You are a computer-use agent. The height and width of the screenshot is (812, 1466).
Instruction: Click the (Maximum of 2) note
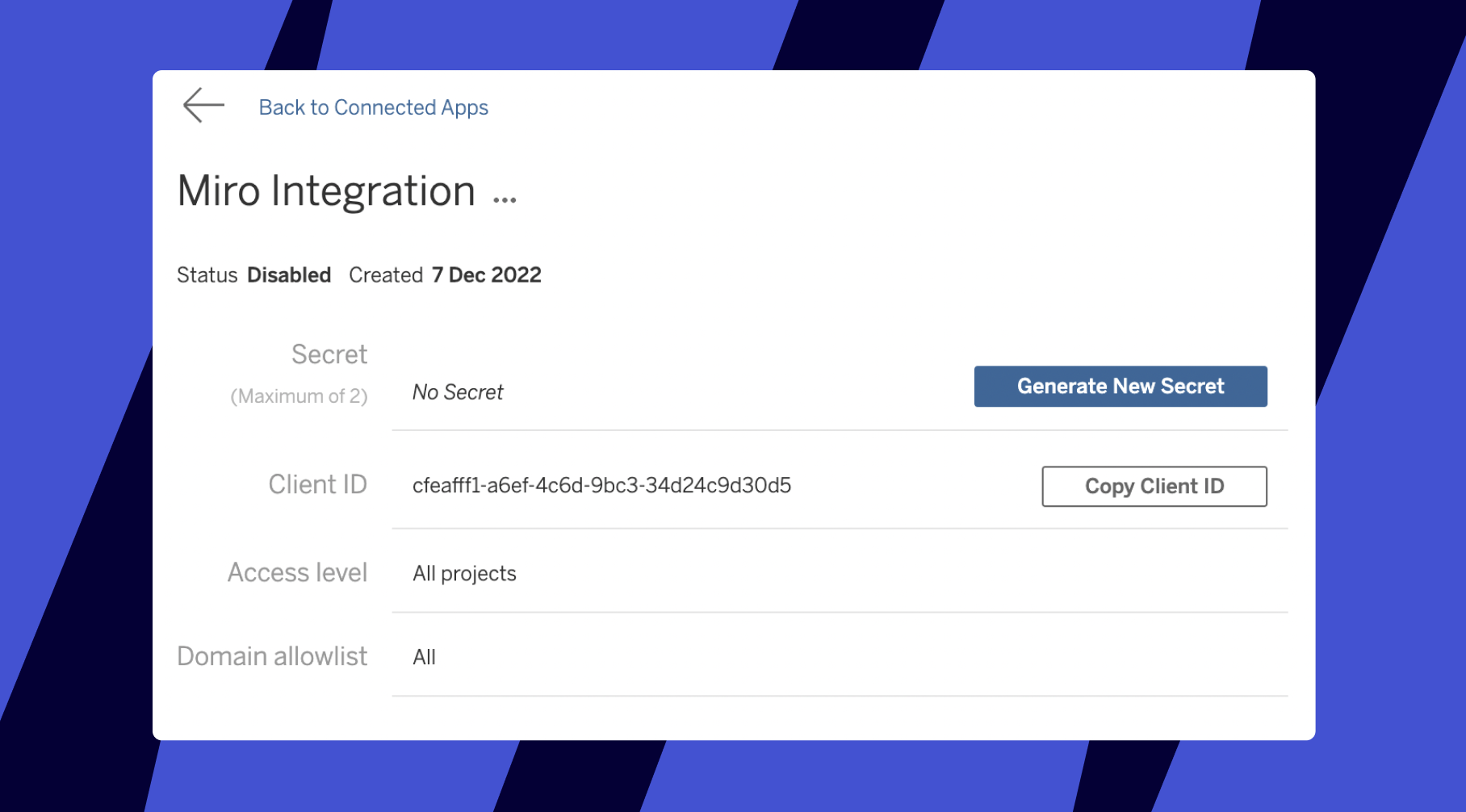pos(299,396)
